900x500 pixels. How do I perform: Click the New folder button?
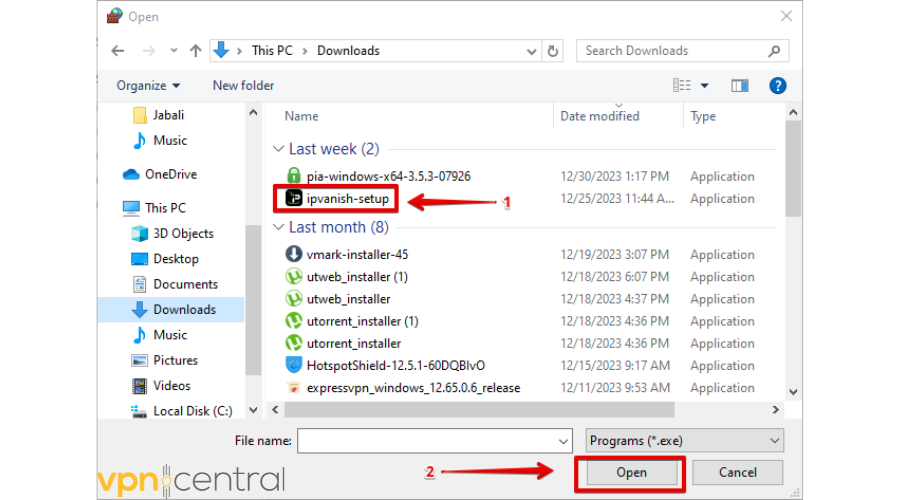pyautogui.click(x=243, y=86)
